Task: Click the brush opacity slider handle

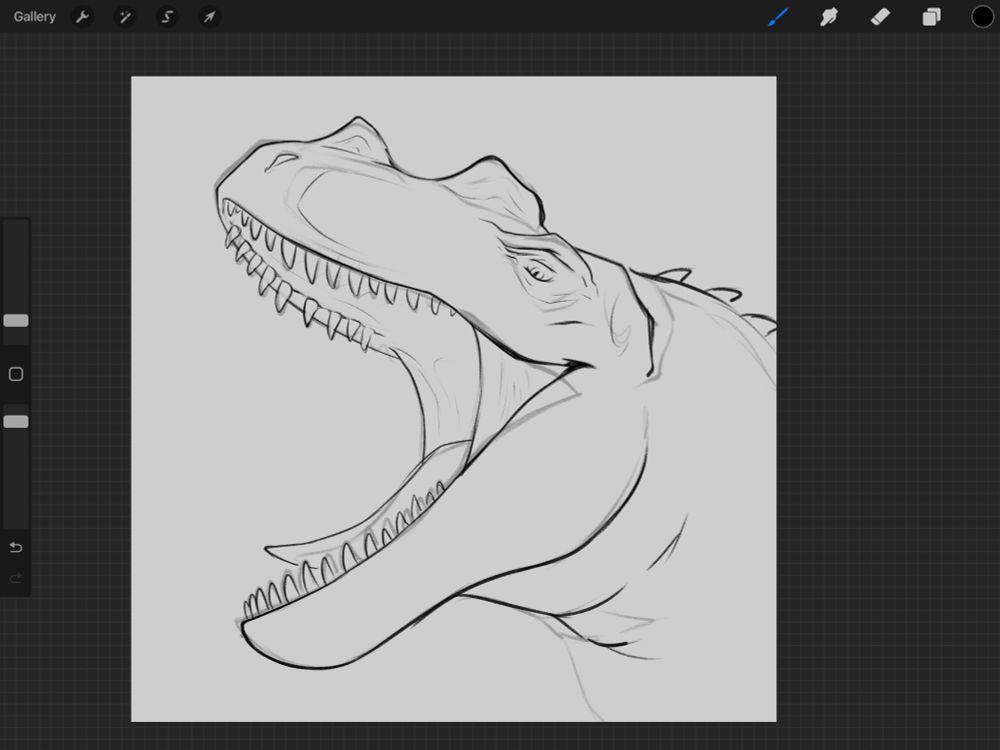Action: [16, 422]
